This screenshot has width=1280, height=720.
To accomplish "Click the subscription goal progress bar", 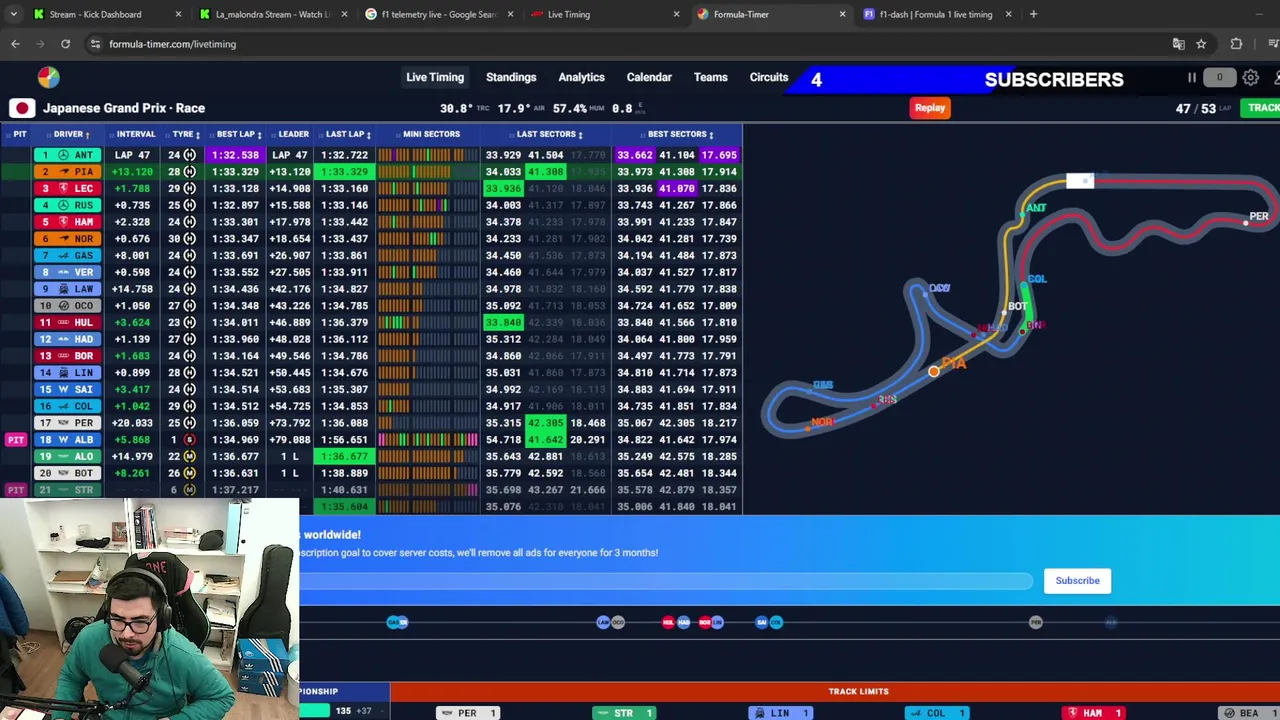I will point(665,581).
